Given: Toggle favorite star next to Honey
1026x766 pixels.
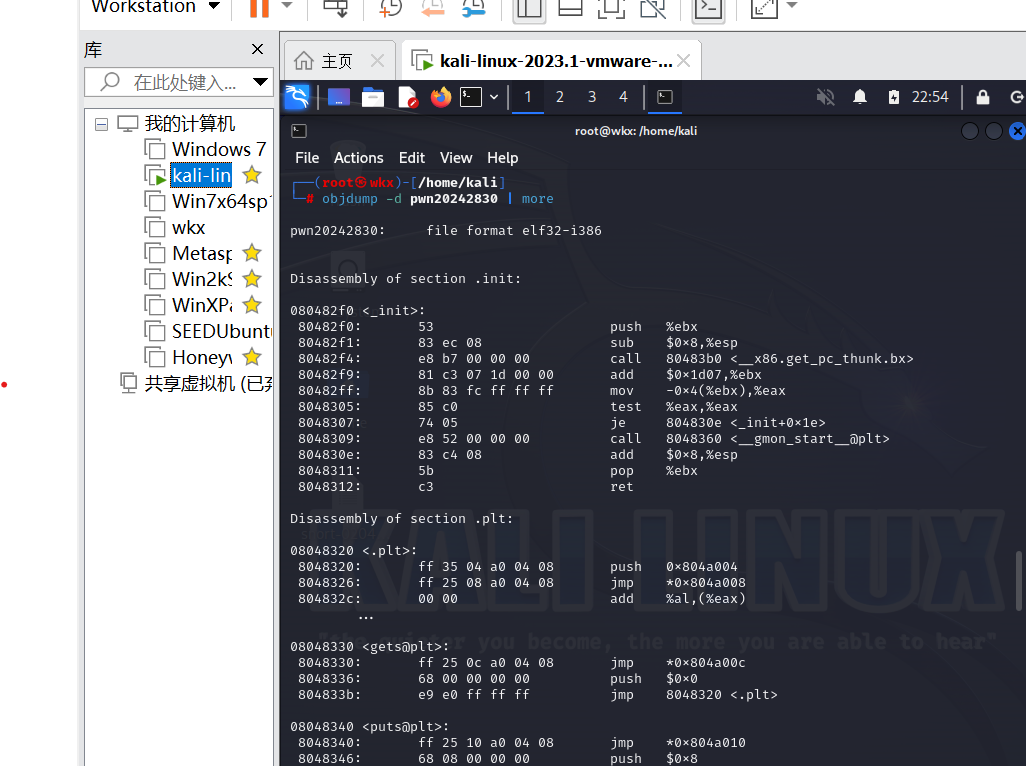Looking at the screenshot, I should point(252,357).
